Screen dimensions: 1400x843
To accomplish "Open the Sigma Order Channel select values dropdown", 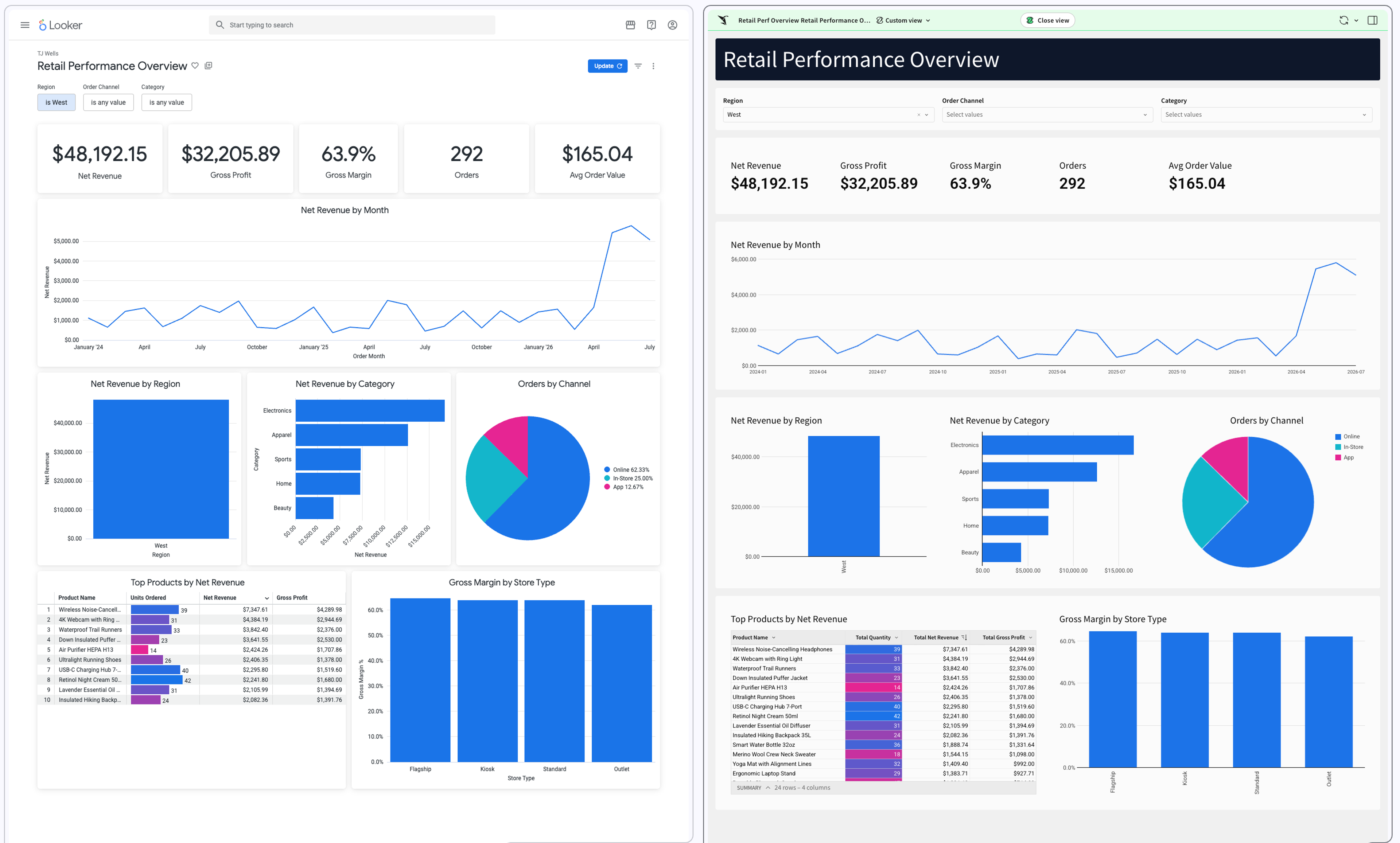I will pos(1047,115).
